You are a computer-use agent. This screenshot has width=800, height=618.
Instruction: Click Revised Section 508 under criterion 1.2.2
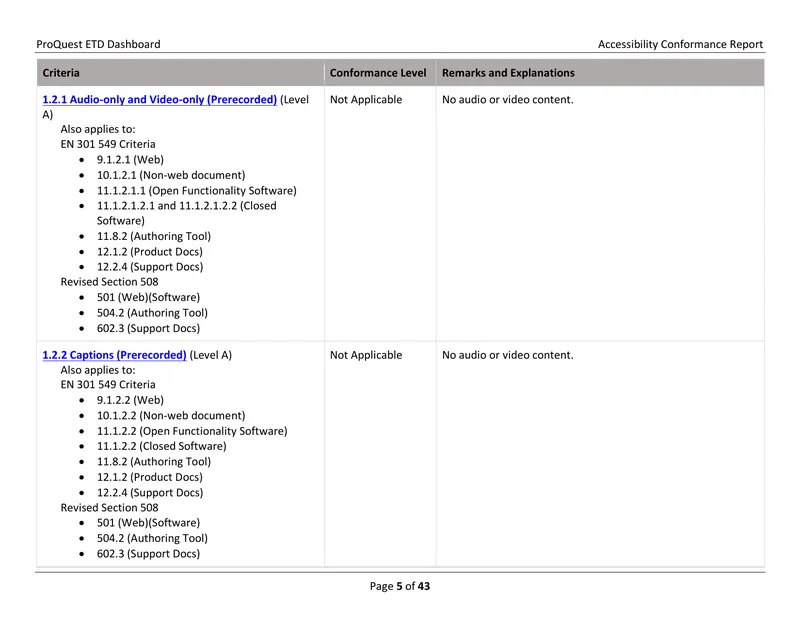[109, 508]
